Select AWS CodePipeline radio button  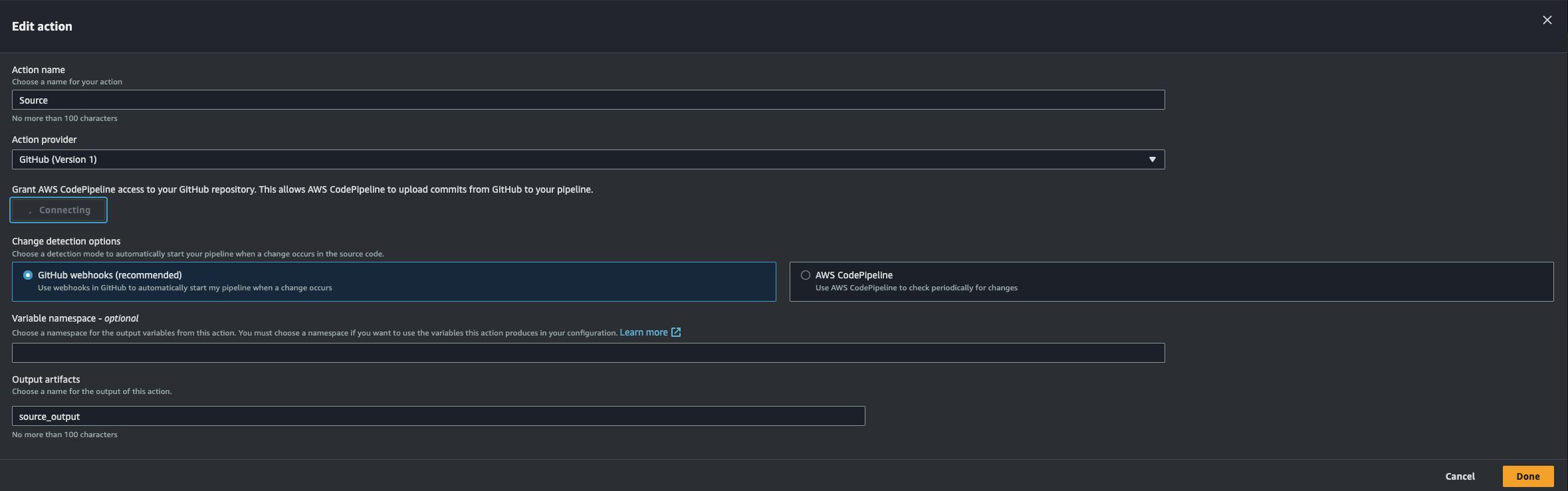tap(806, 275)
